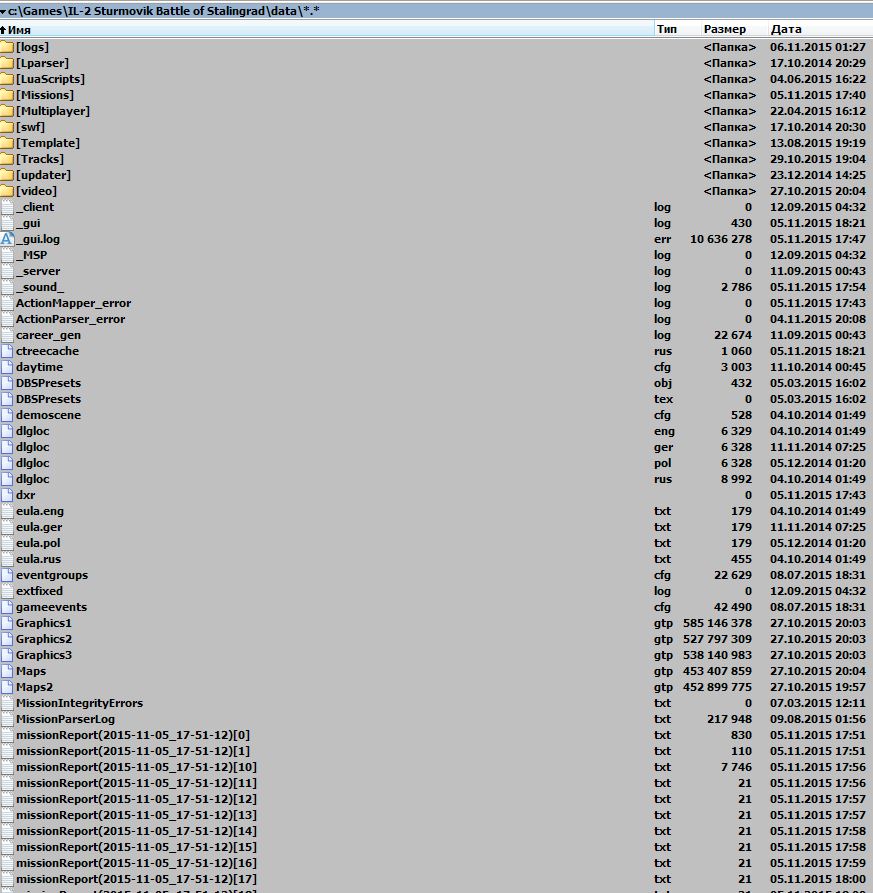Screen dimensions: 873x893
Task: Select the dlgloc file with eng type
Action: click(x=32, y=431)
